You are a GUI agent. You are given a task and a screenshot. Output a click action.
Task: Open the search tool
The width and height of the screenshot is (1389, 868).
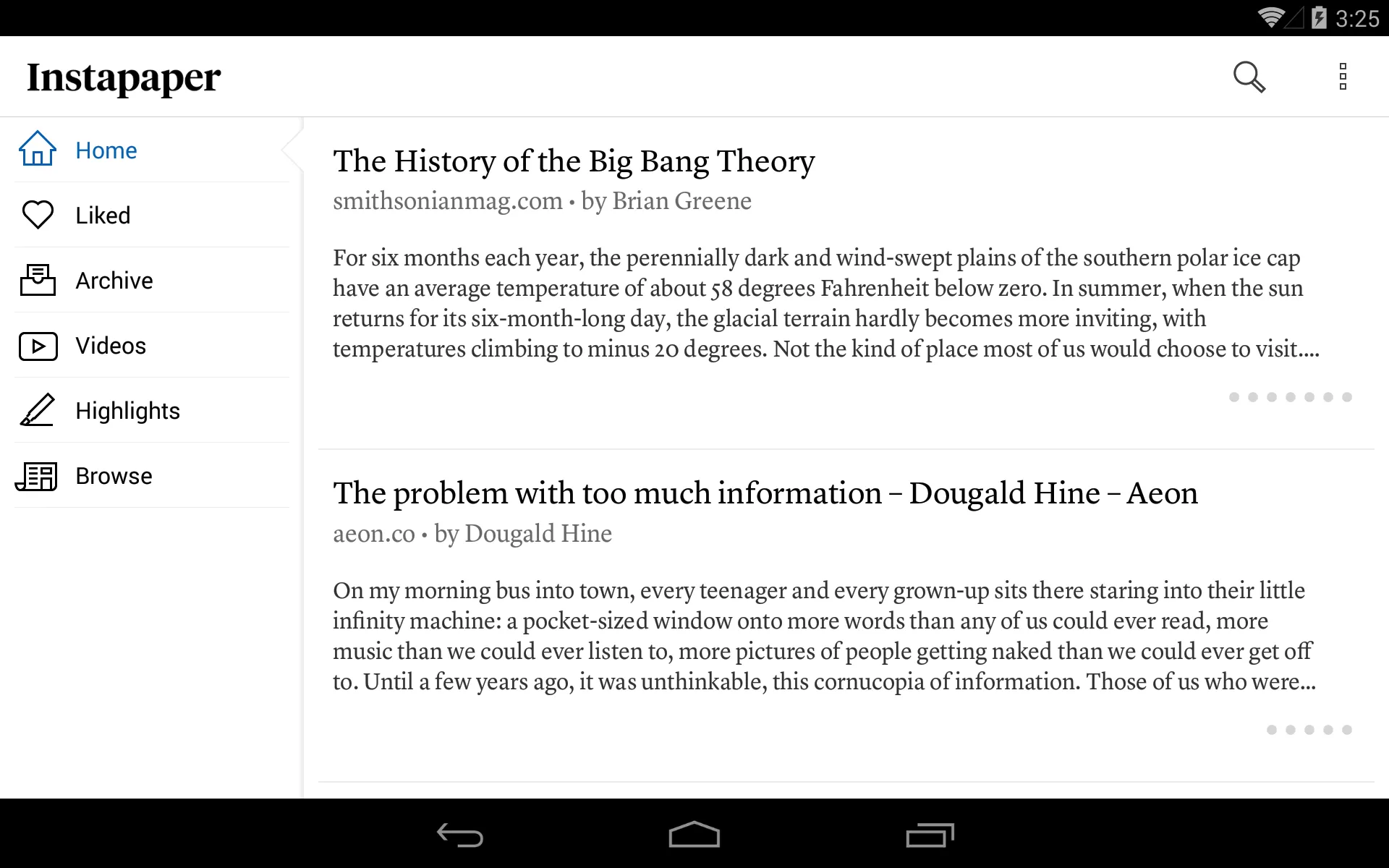pyautogui.click(x=1249, y=76)
